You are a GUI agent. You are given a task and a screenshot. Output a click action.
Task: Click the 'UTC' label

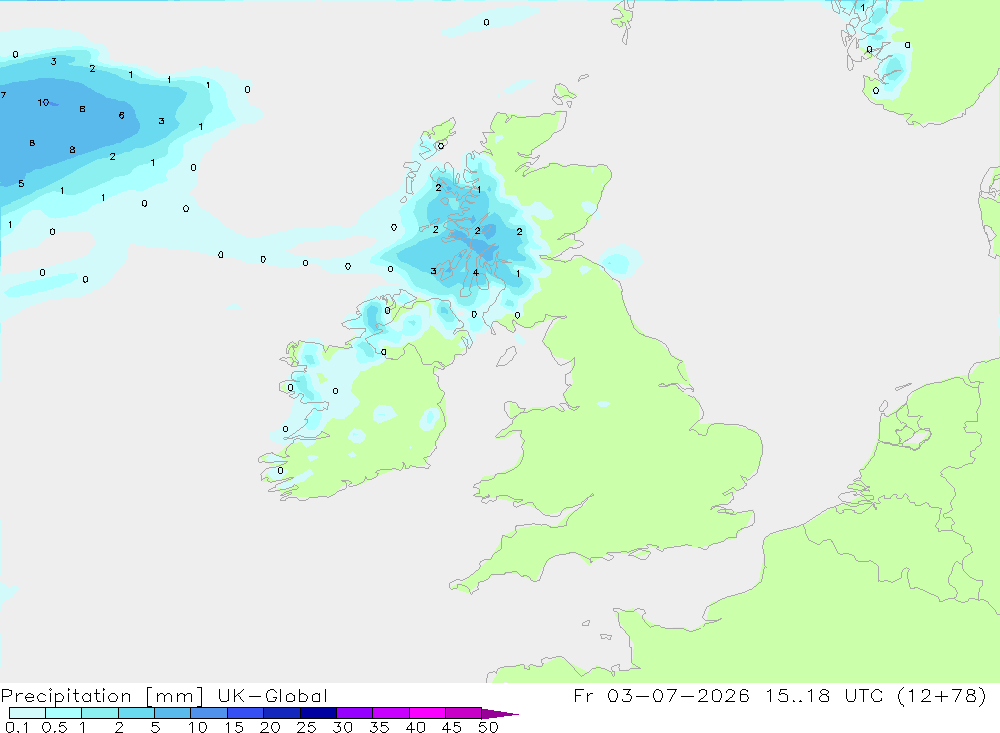864,695
